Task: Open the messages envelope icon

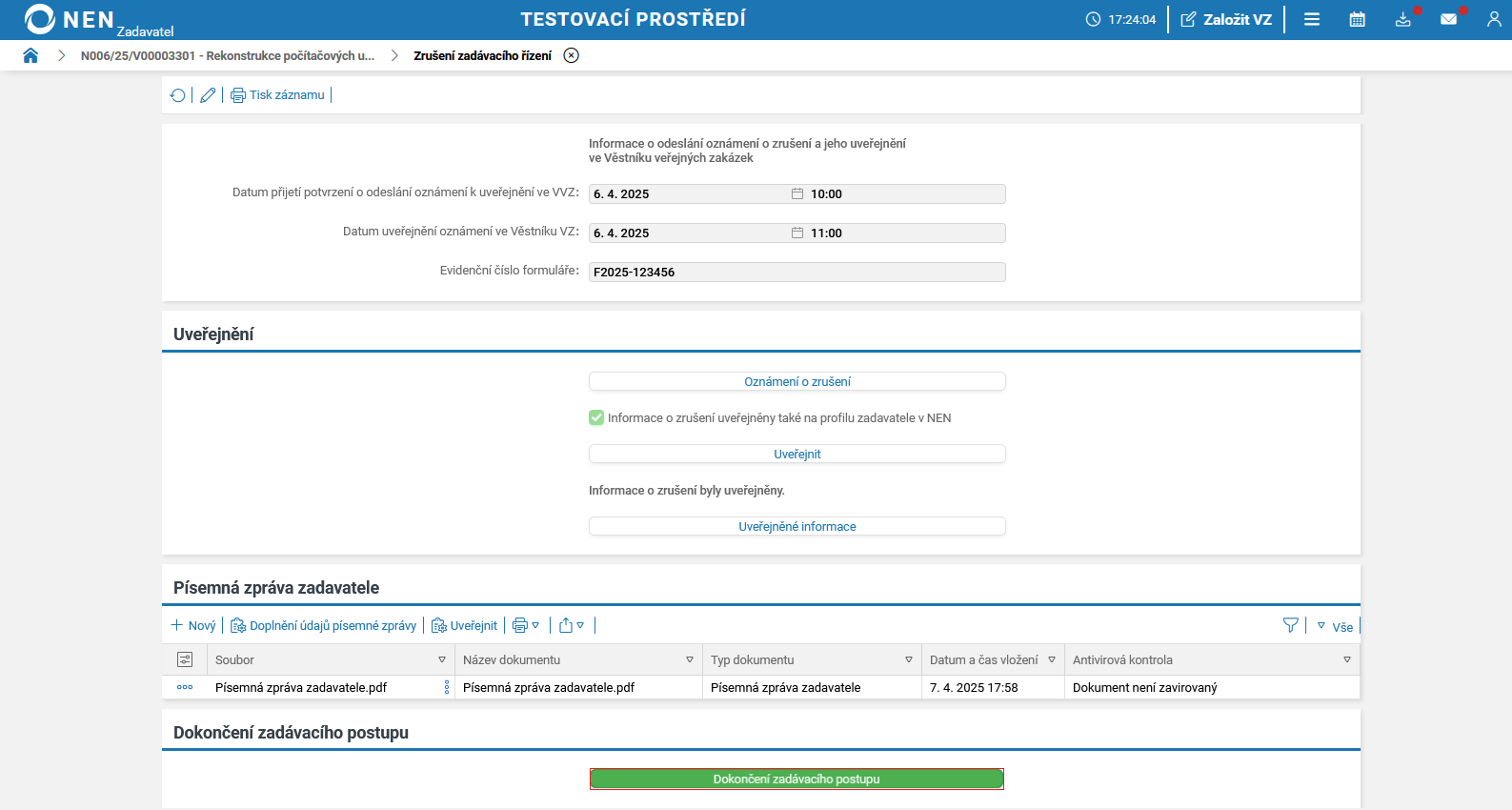Action: [x=1449, y=19]
